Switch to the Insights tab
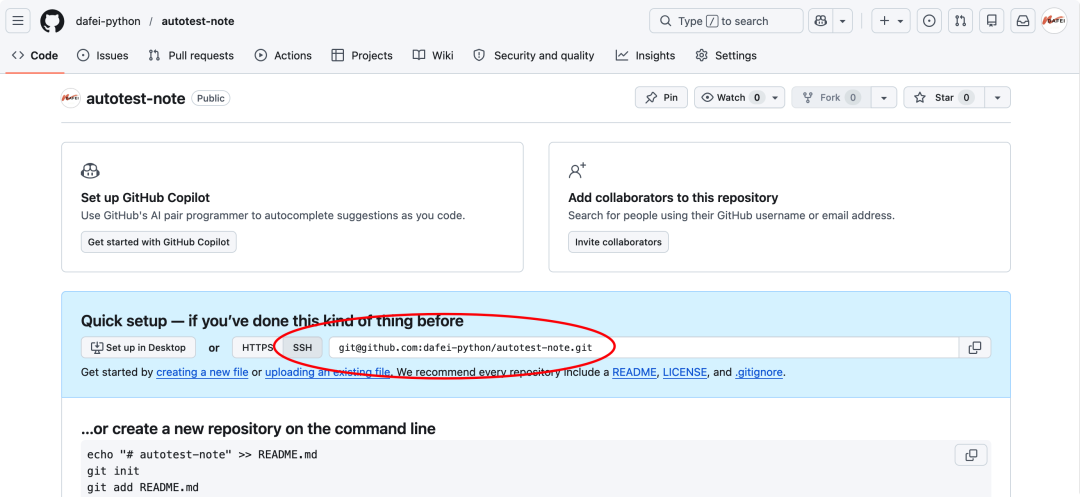1080x497 pixels. (645, 56)
